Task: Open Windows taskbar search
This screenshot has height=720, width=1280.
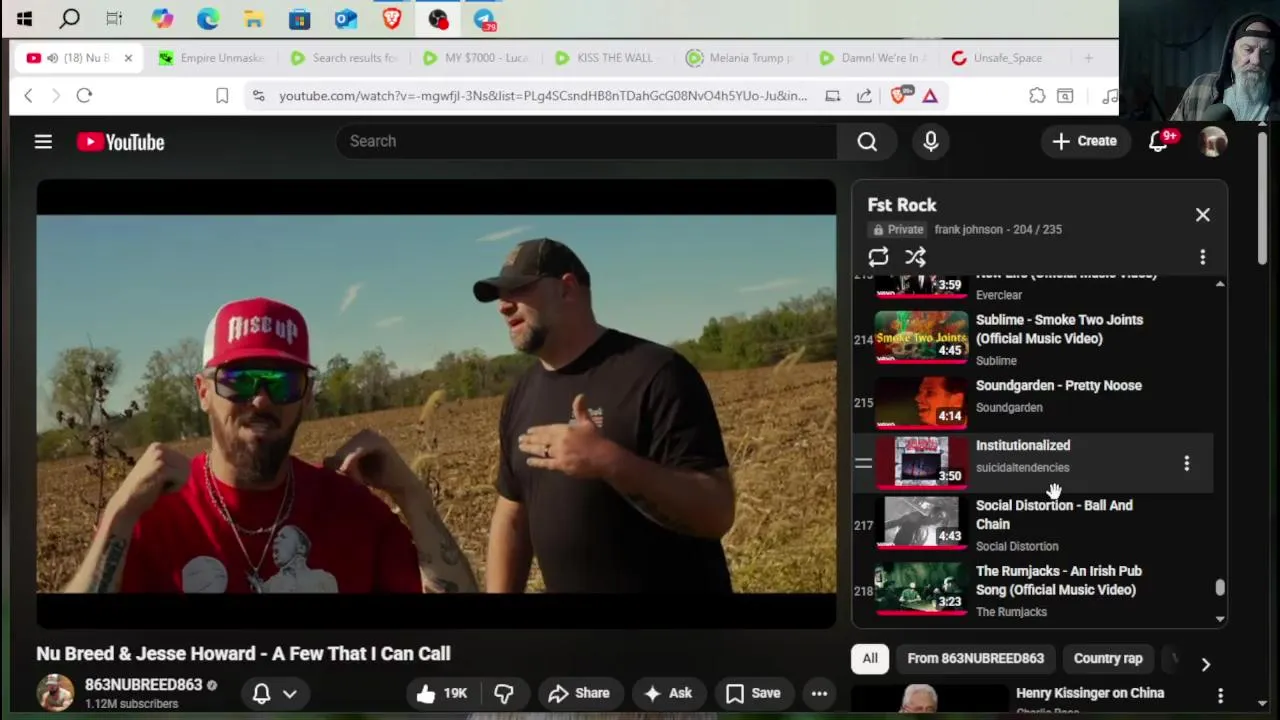Action: 70,18
